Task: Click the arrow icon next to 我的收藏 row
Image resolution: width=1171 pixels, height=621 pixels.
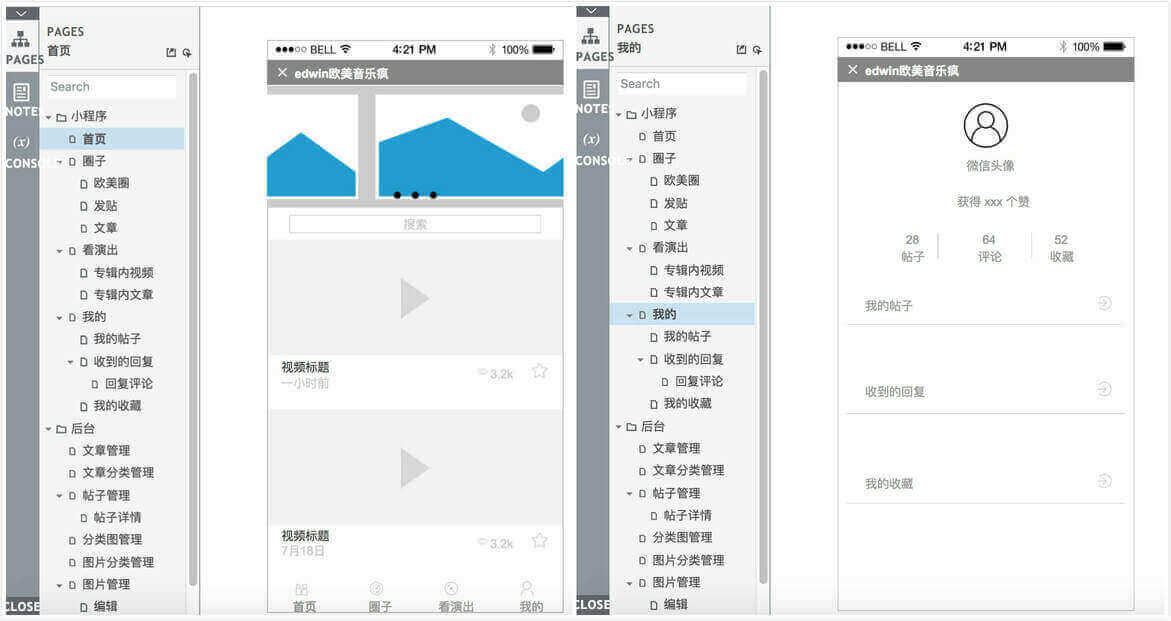Action: coord(1104,481)
